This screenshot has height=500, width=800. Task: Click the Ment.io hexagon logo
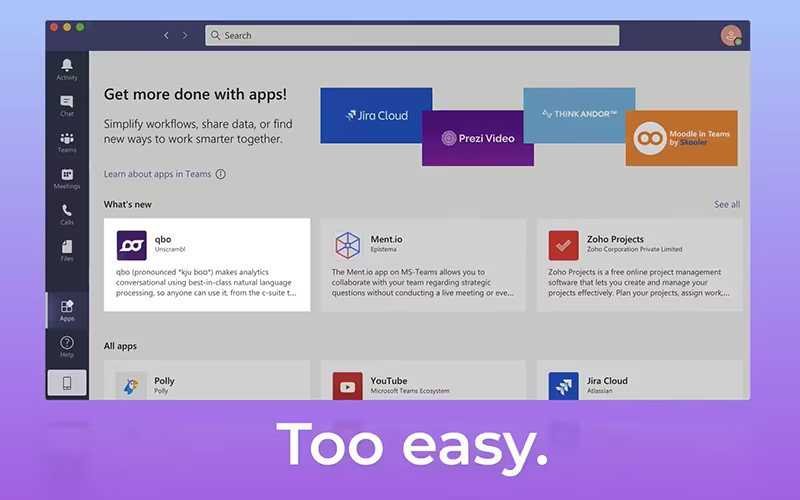point(347,245)
